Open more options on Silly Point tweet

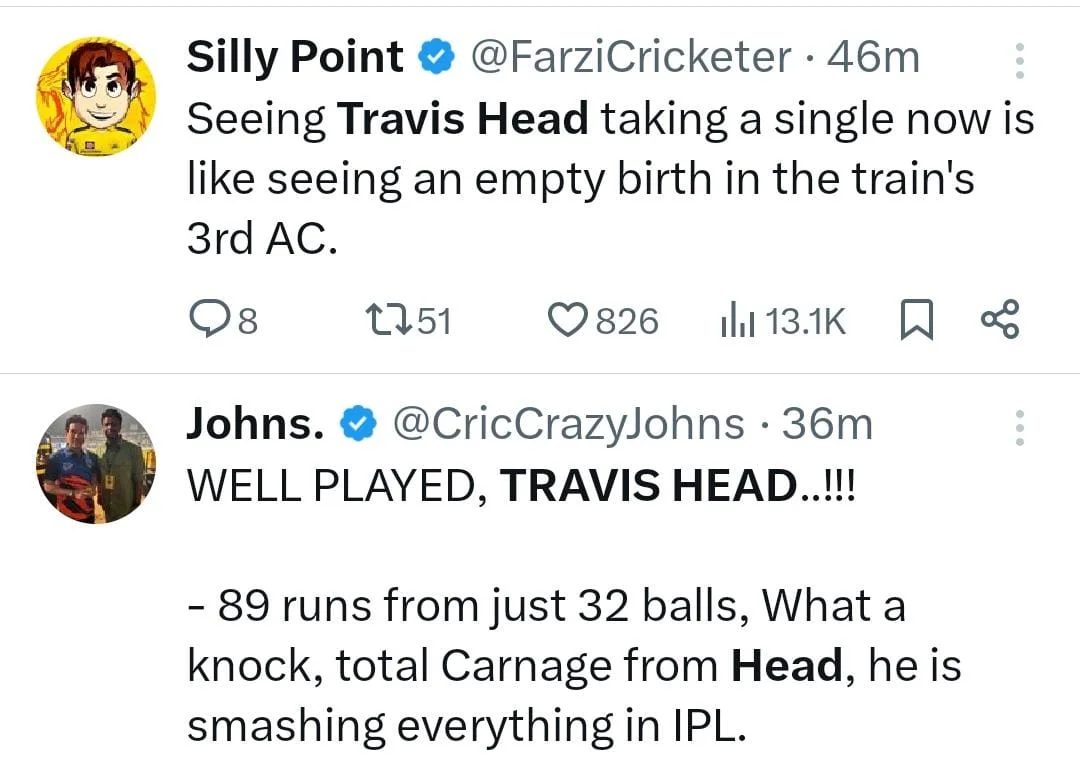pos(1019,61)
